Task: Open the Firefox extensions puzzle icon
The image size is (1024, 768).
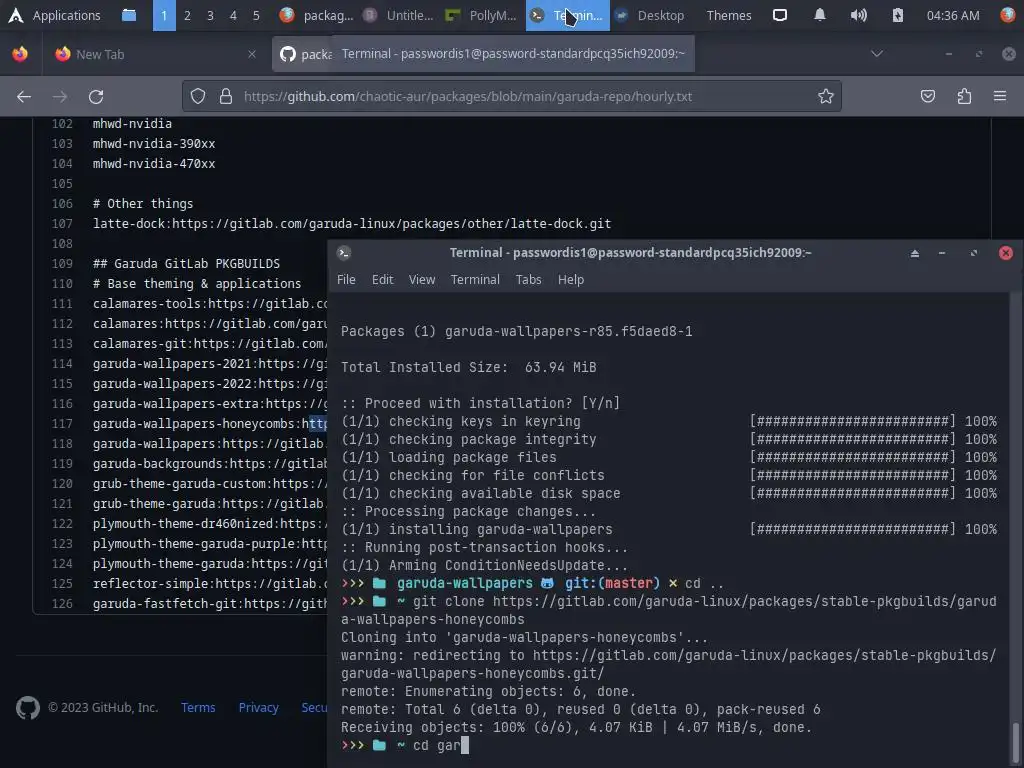Action: point(964,97)
